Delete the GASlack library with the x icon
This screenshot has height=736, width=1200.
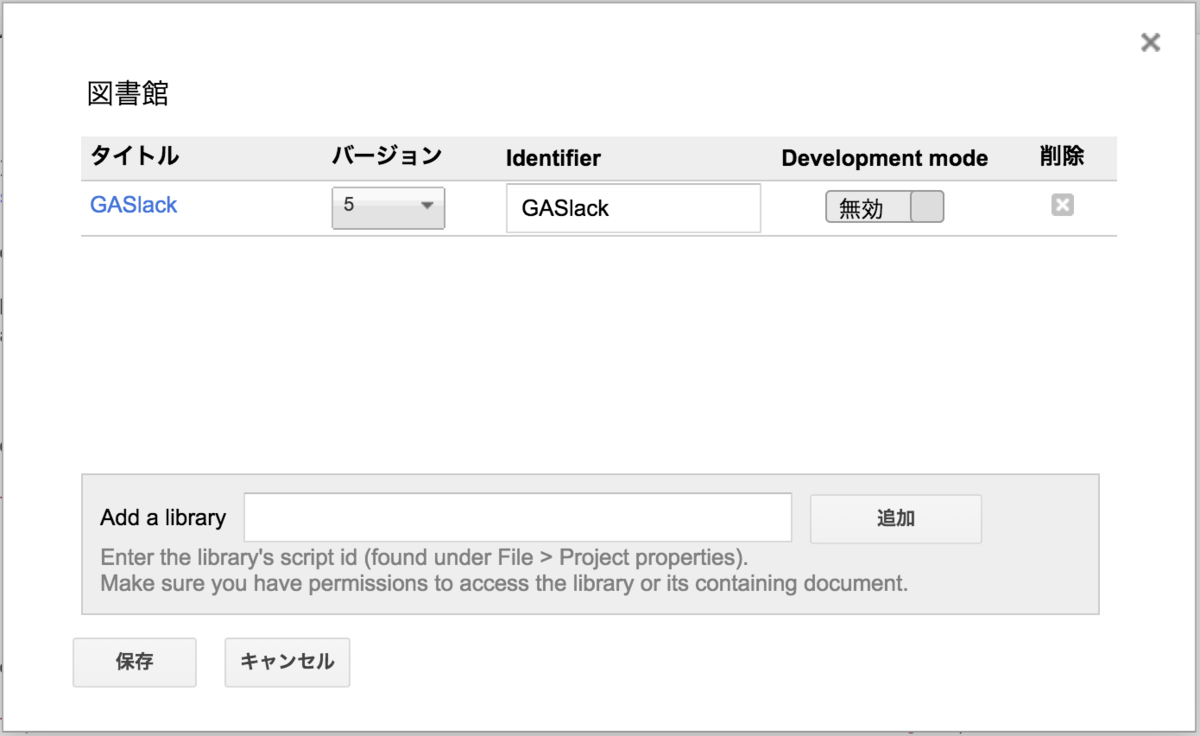(x=1062, y=205)
